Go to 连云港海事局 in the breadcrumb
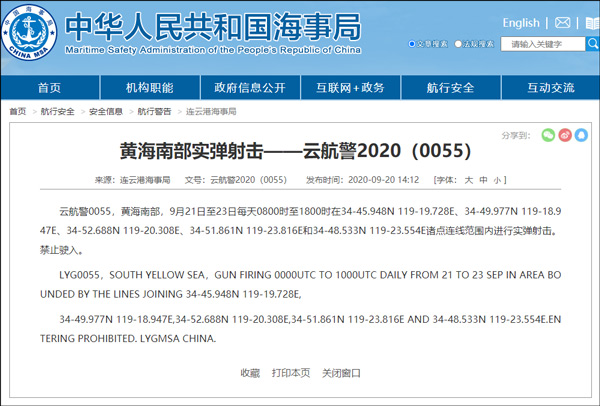Viewport: 600px width, 406px height. tap(211, 111)
